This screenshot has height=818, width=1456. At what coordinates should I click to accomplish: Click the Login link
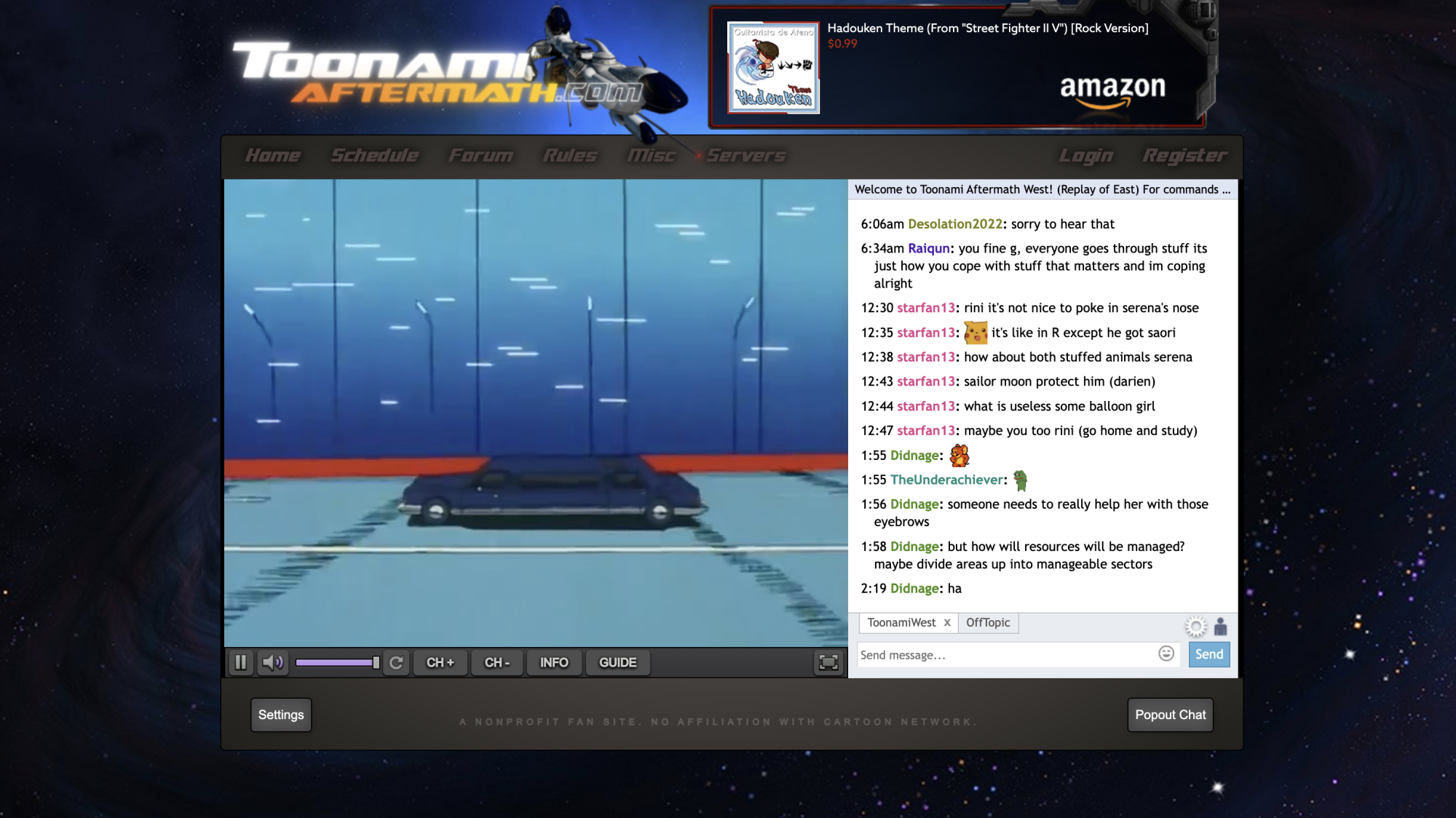pyautogui.click(x=1086, y=156)
